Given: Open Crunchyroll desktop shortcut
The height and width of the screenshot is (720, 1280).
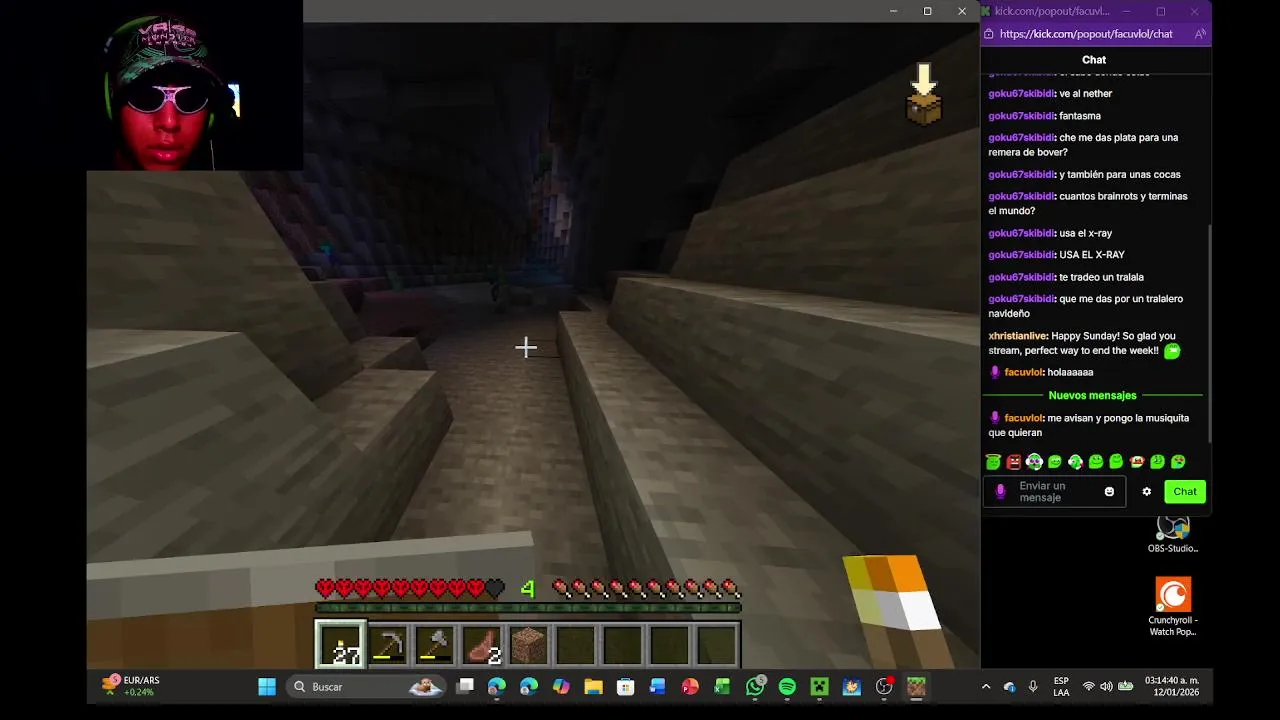Looking at the screenshot, I should click(1173, 605).
